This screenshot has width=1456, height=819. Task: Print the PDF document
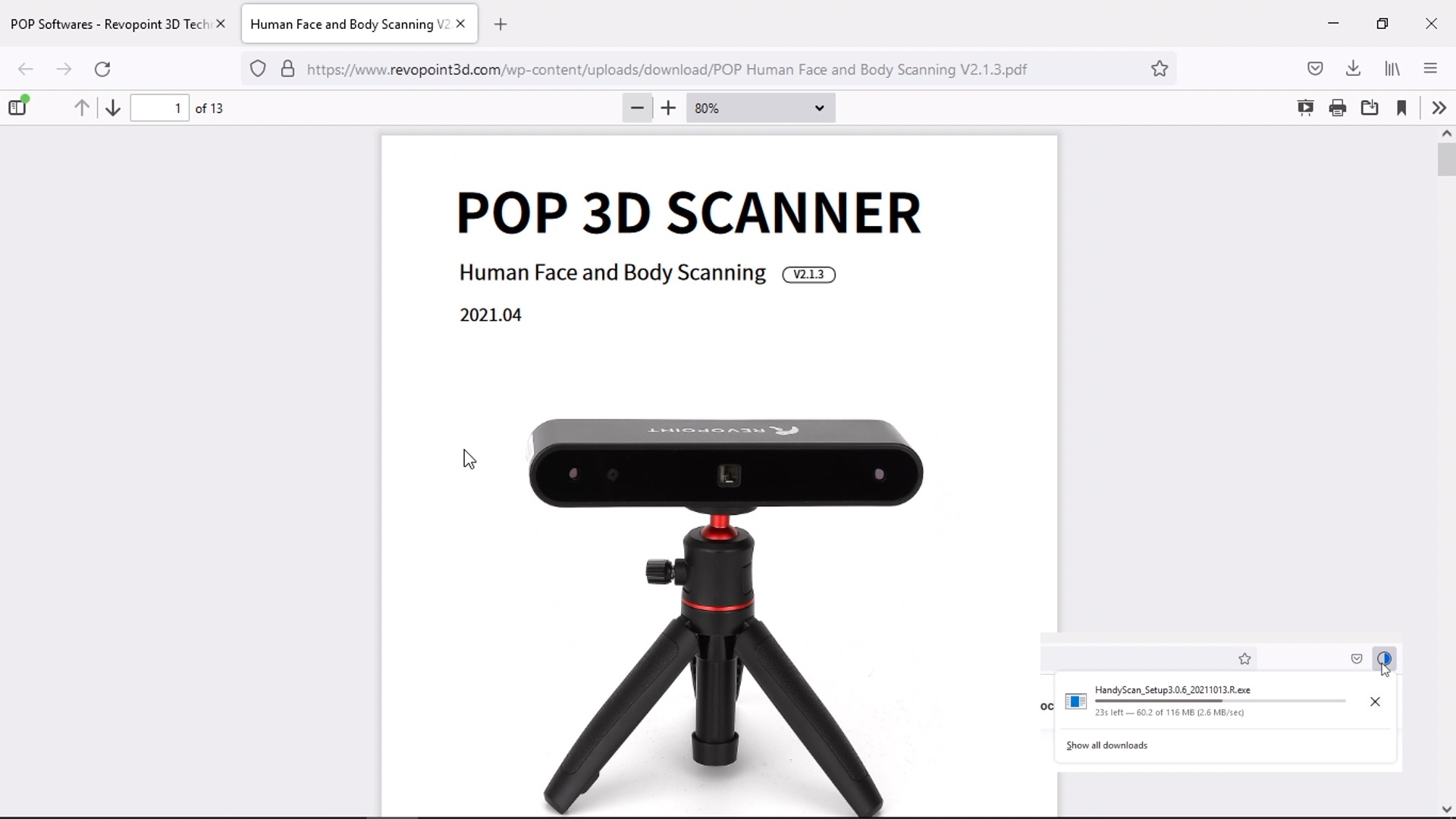click(1338, 108)
